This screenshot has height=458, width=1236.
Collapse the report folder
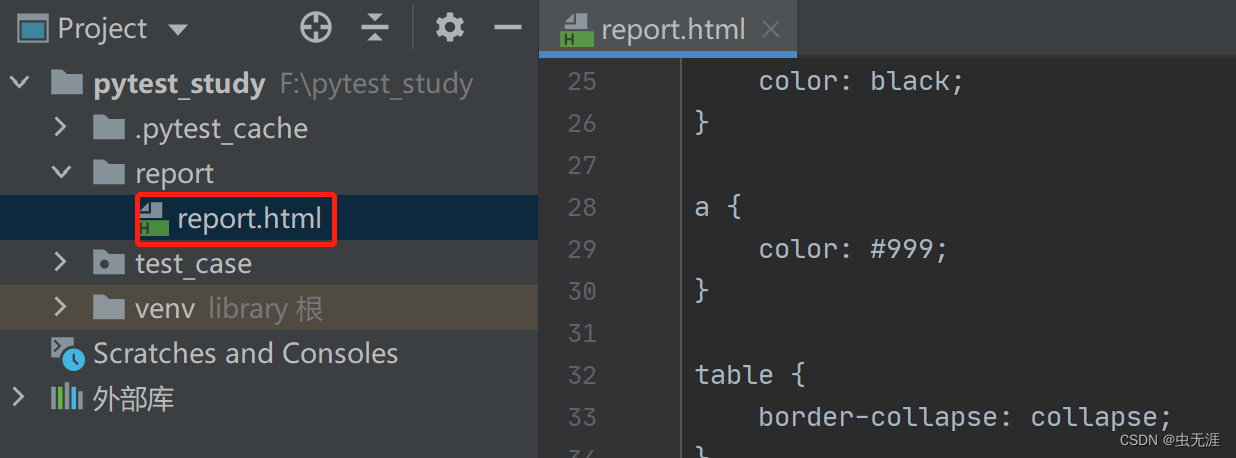pos(60,173)
